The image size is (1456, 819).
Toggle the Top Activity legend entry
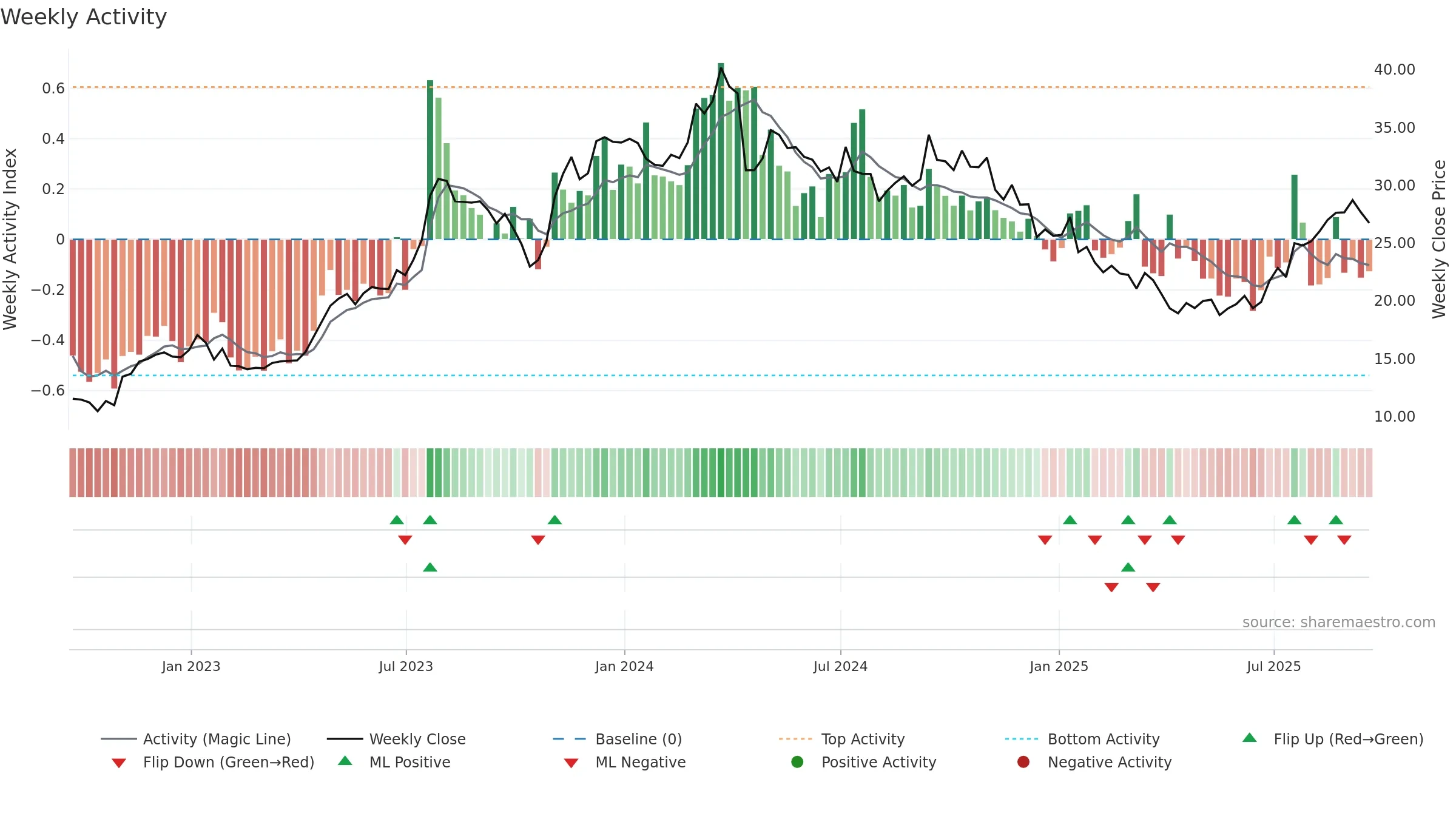pos(842,739)
